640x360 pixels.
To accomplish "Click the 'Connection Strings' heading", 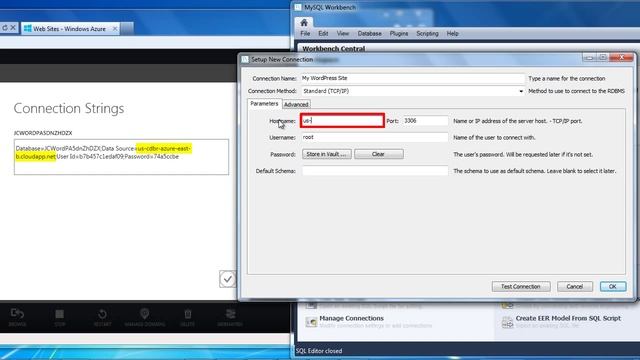I will [69, 109].
